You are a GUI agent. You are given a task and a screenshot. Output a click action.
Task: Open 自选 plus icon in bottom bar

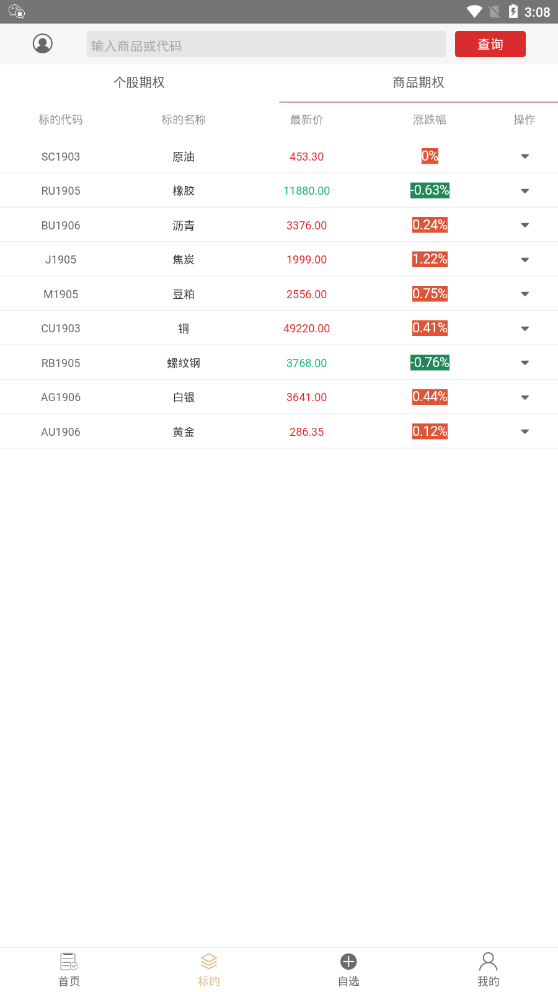pos(349,962)
